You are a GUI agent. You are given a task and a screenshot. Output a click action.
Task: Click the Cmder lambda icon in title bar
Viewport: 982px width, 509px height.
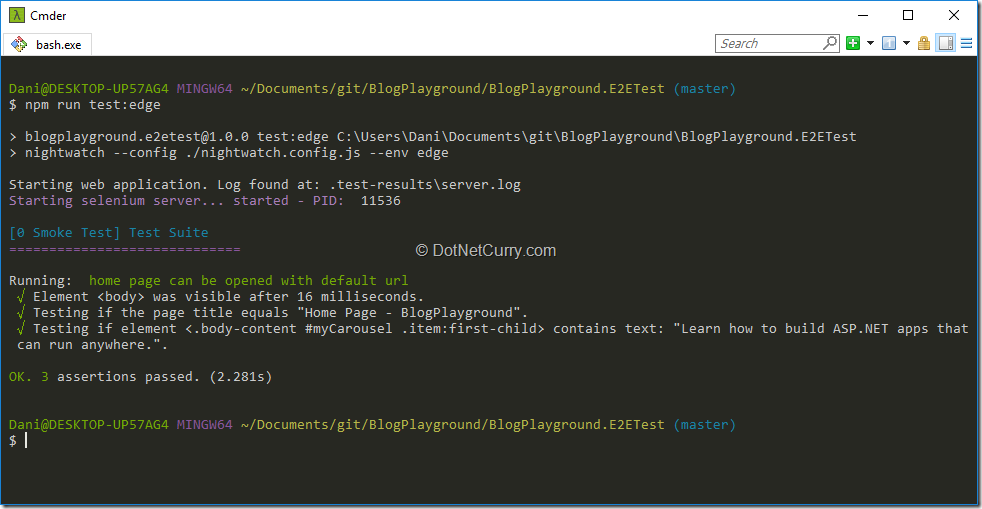coord(17,15)
